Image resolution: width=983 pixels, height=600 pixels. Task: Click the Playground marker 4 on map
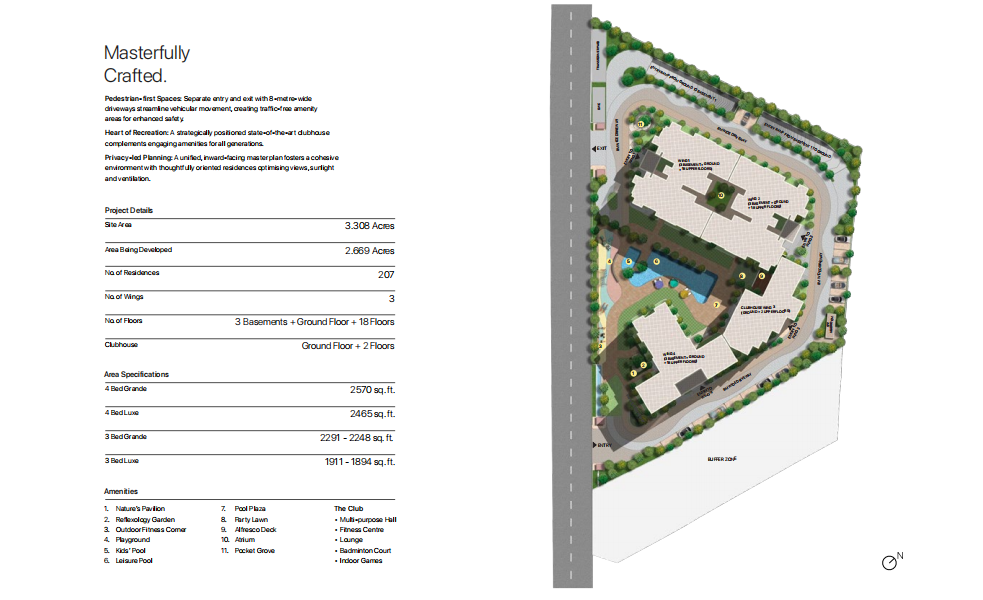[x=609, y=263]
